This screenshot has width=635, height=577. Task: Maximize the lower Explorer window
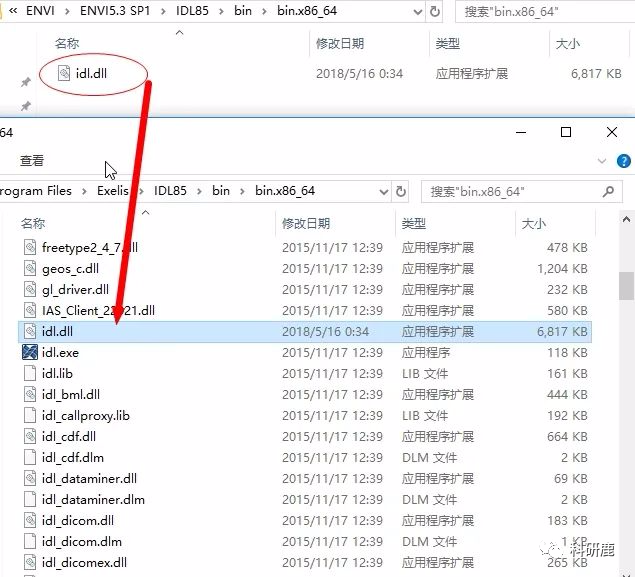[x=566, y=132]
